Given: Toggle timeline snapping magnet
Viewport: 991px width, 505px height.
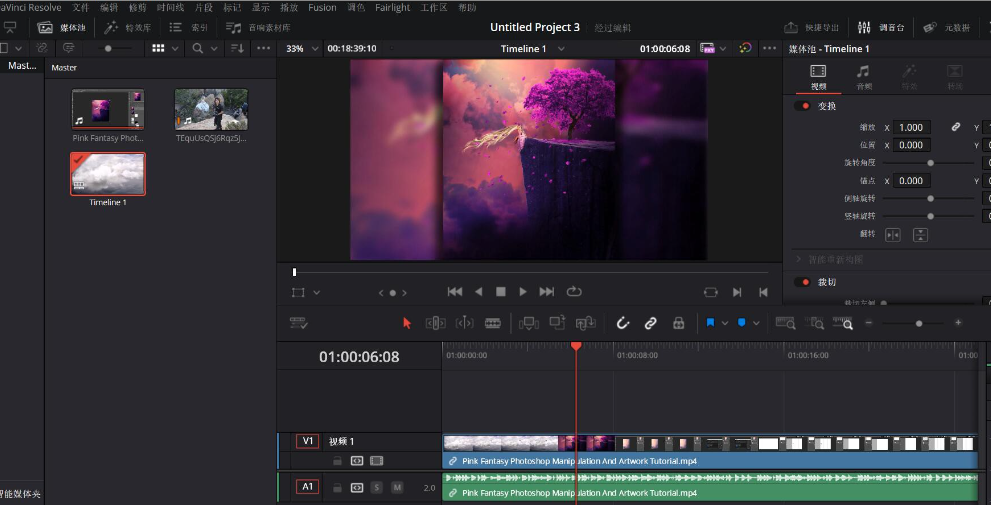Looking at the screenshot, I should (623, 323).
